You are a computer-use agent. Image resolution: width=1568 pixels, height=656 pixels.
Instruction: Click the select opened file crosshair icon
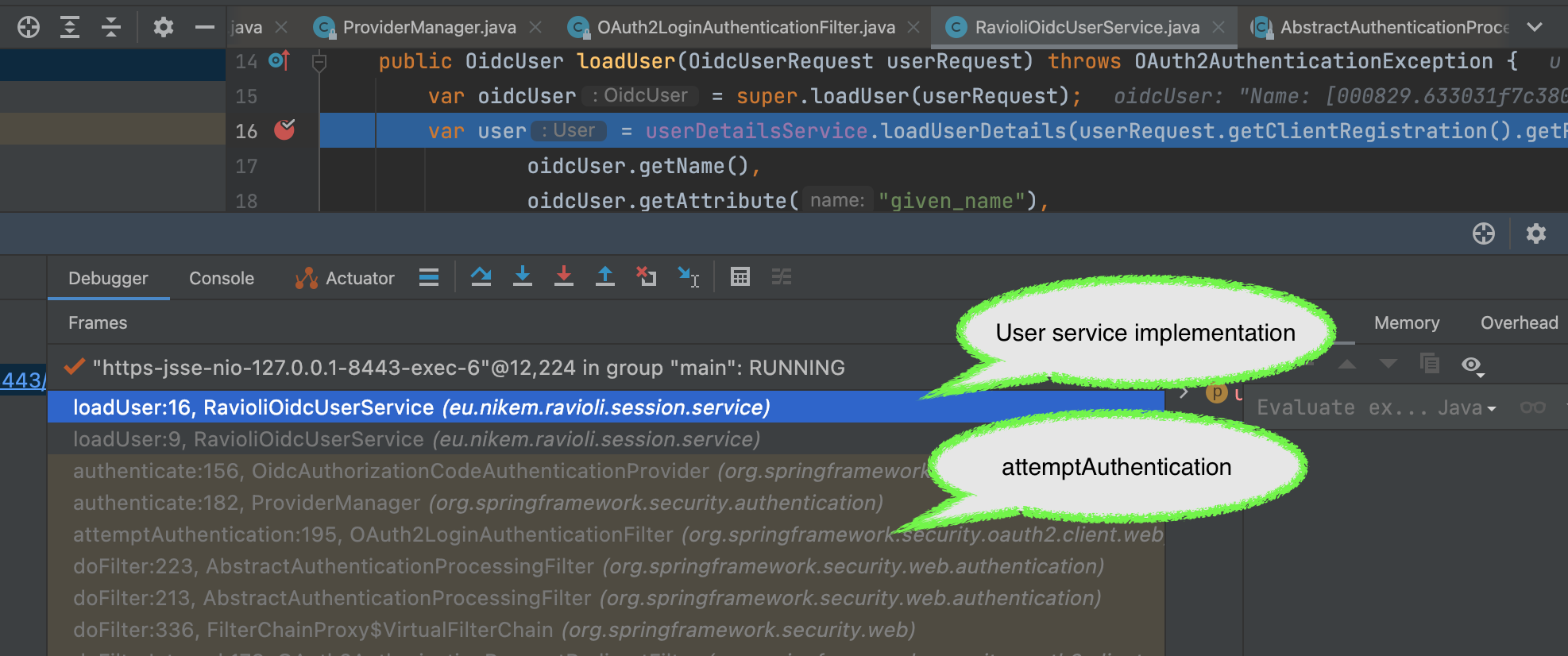tap(29, 27)
